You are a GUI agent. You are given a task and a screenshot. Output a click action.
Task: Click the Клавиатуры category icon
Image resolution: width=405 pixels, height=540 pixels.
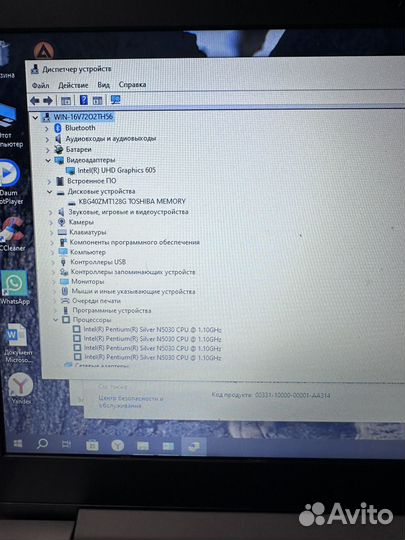pyautogui.click(x=62, y=232)
